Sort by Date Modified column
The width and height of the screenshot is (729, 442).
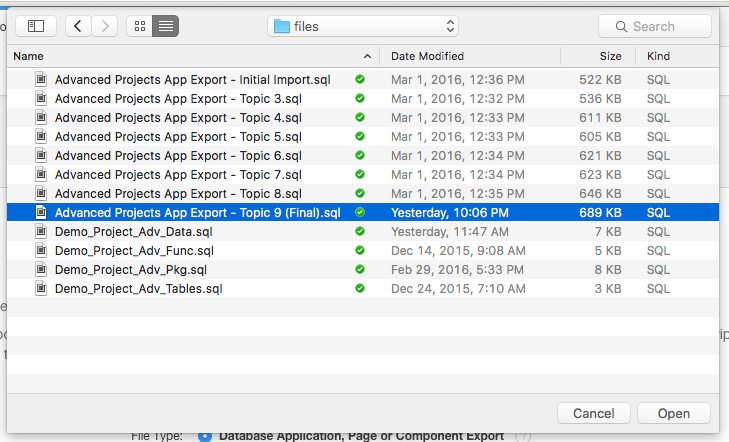coord(427,56)
